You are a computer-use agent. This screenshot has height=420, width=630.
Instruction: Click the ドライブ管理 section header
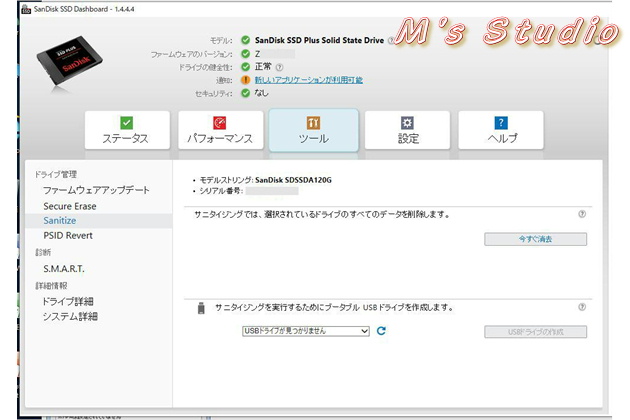point(55,174)
